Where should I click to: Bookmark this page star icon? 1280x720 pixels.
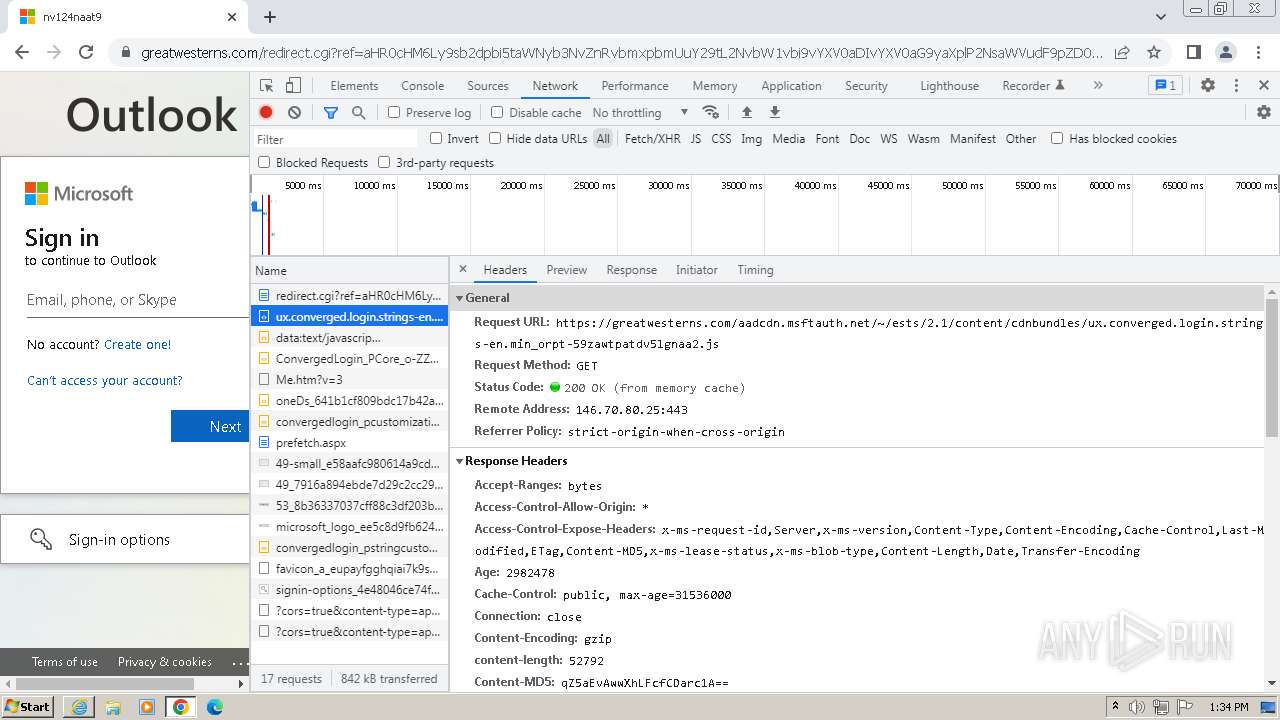pyautogui.click(x=1154, y=52)
